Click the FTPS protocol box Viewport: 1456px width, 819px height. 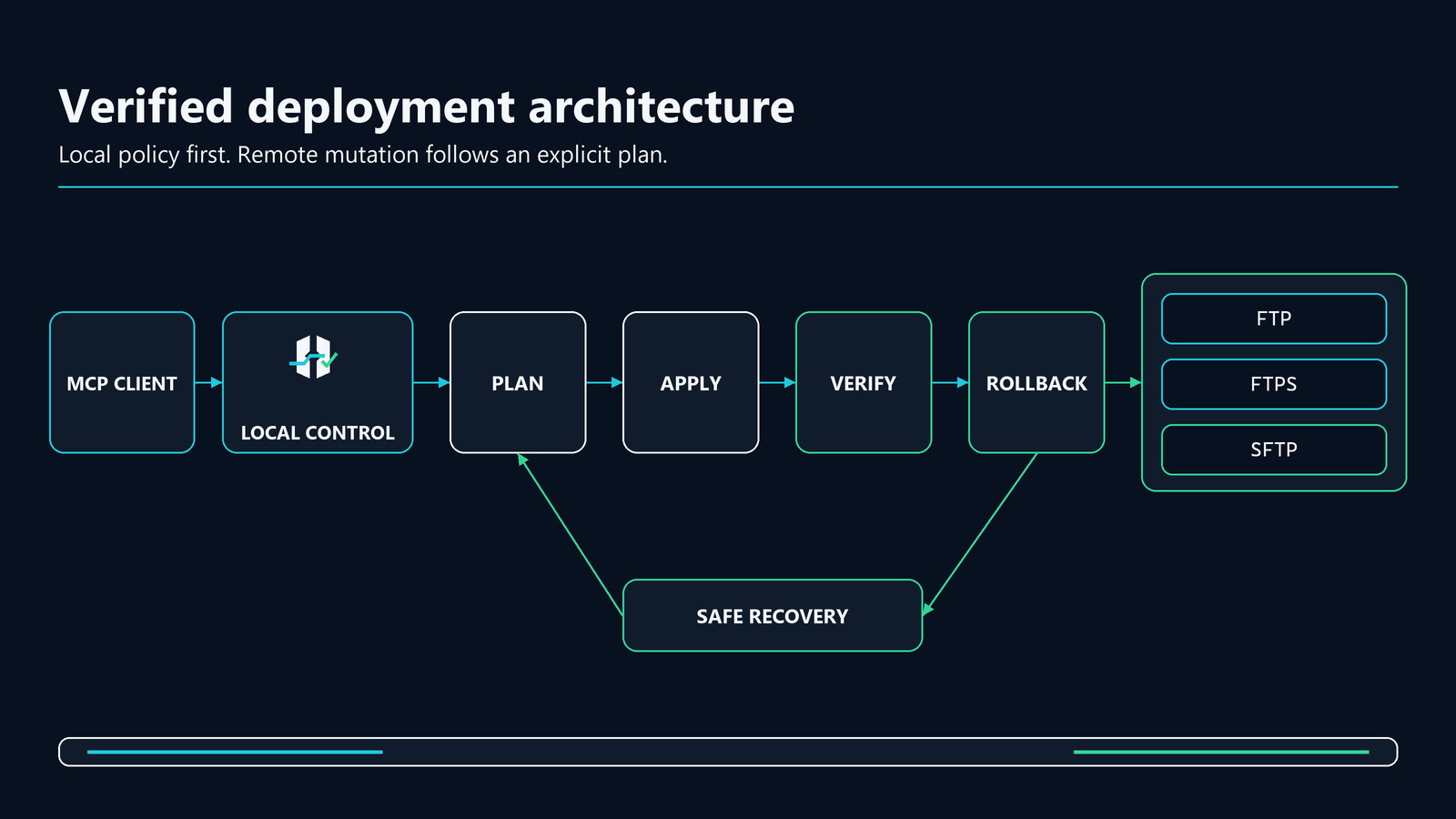(1274, 384)
